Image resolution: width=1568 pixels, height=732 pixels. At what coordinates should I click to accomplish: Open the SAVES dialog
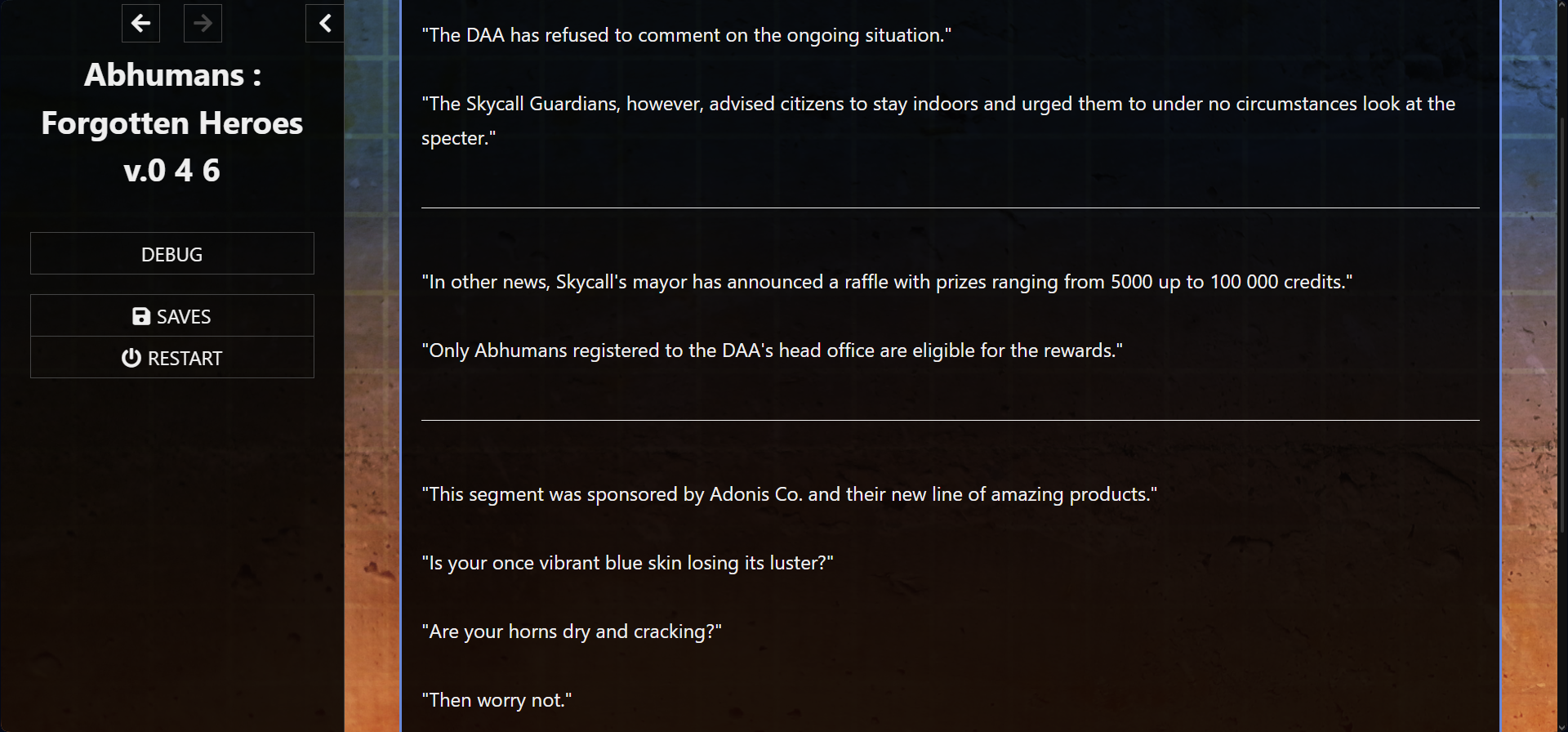(x=172, y=315)
